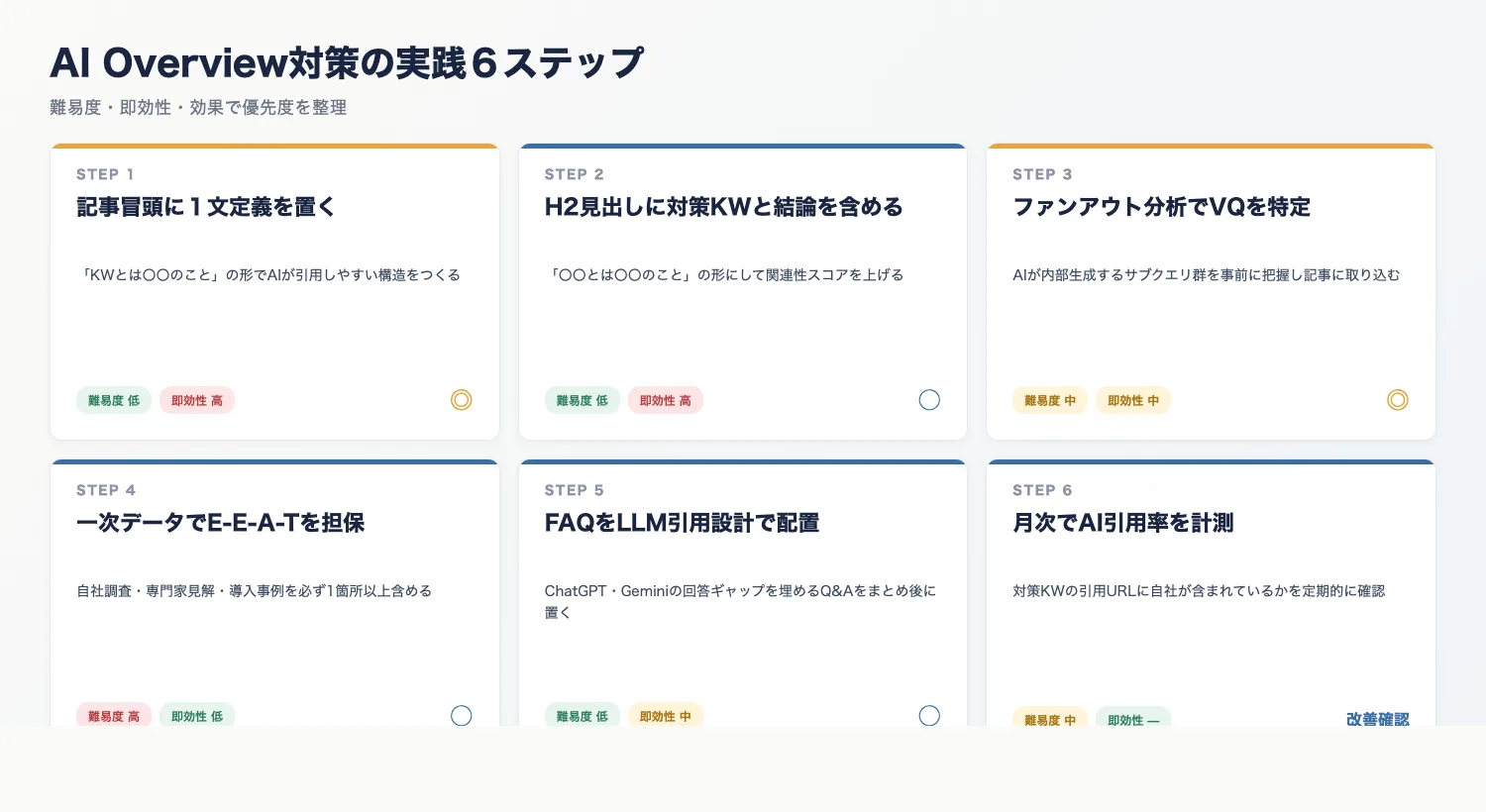
Task: Click the STEP 1 label
Action: click(105, 174)
